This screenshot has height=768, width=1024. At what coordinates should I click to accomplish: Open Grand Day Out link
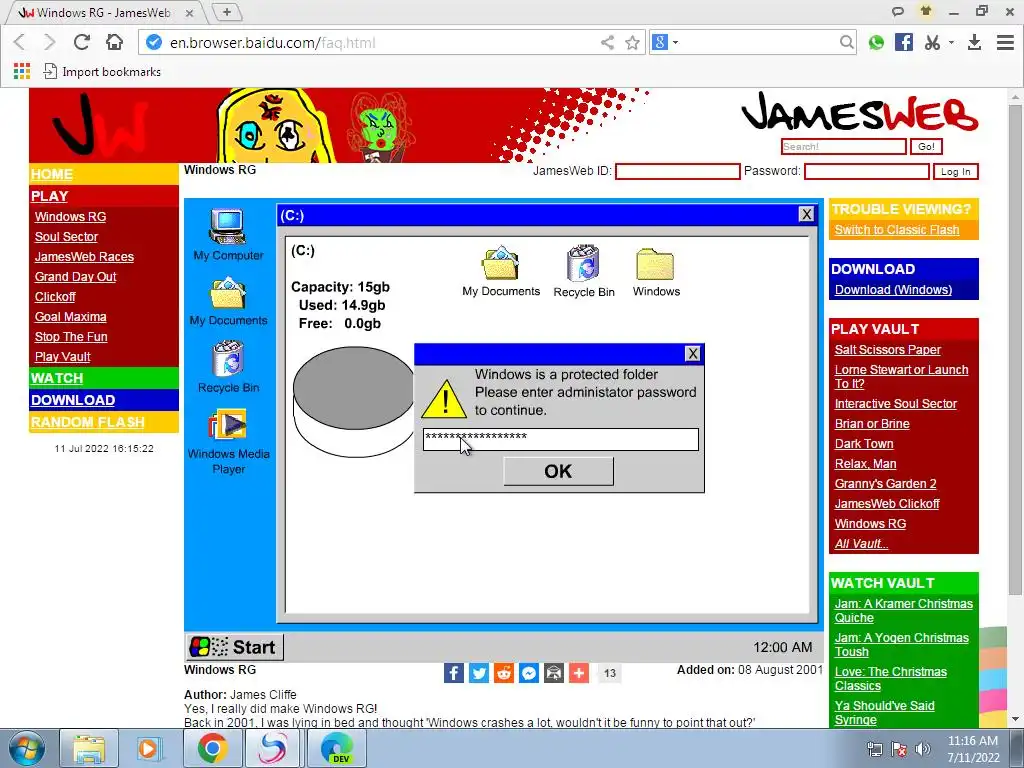[x=75, y=276]
